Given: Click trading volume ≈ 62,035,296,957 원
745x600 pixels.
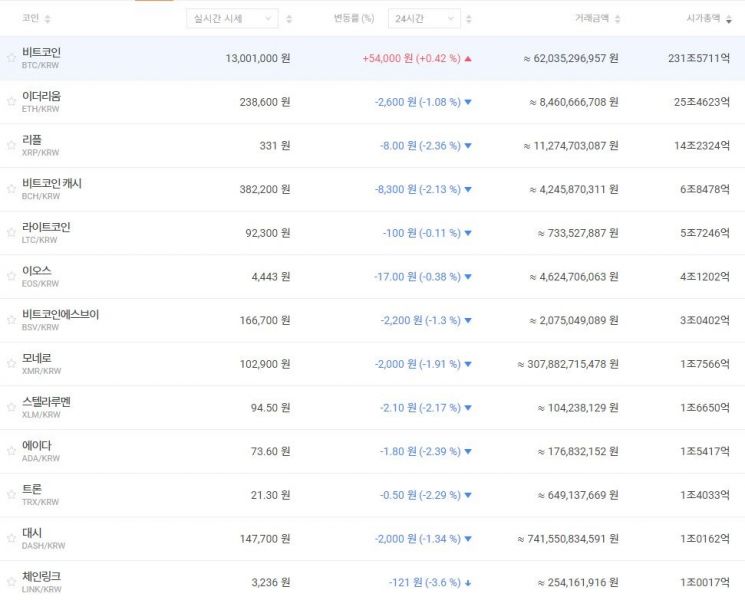Looking at the screenshot, I should click(x=571, y=58).
